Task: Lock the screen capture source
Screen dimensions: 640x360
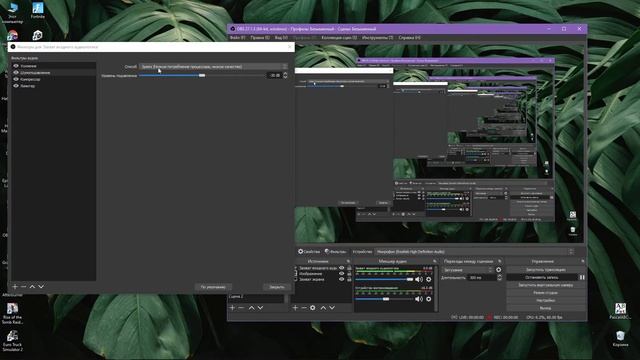Action: [x=349, y=280]
